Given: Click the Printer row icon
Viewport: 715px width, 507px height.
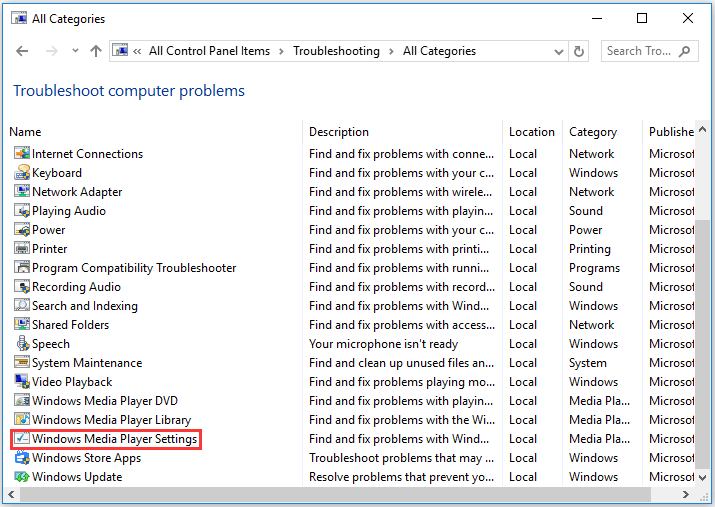Looking at the screenshot, I should pos(21,248).
